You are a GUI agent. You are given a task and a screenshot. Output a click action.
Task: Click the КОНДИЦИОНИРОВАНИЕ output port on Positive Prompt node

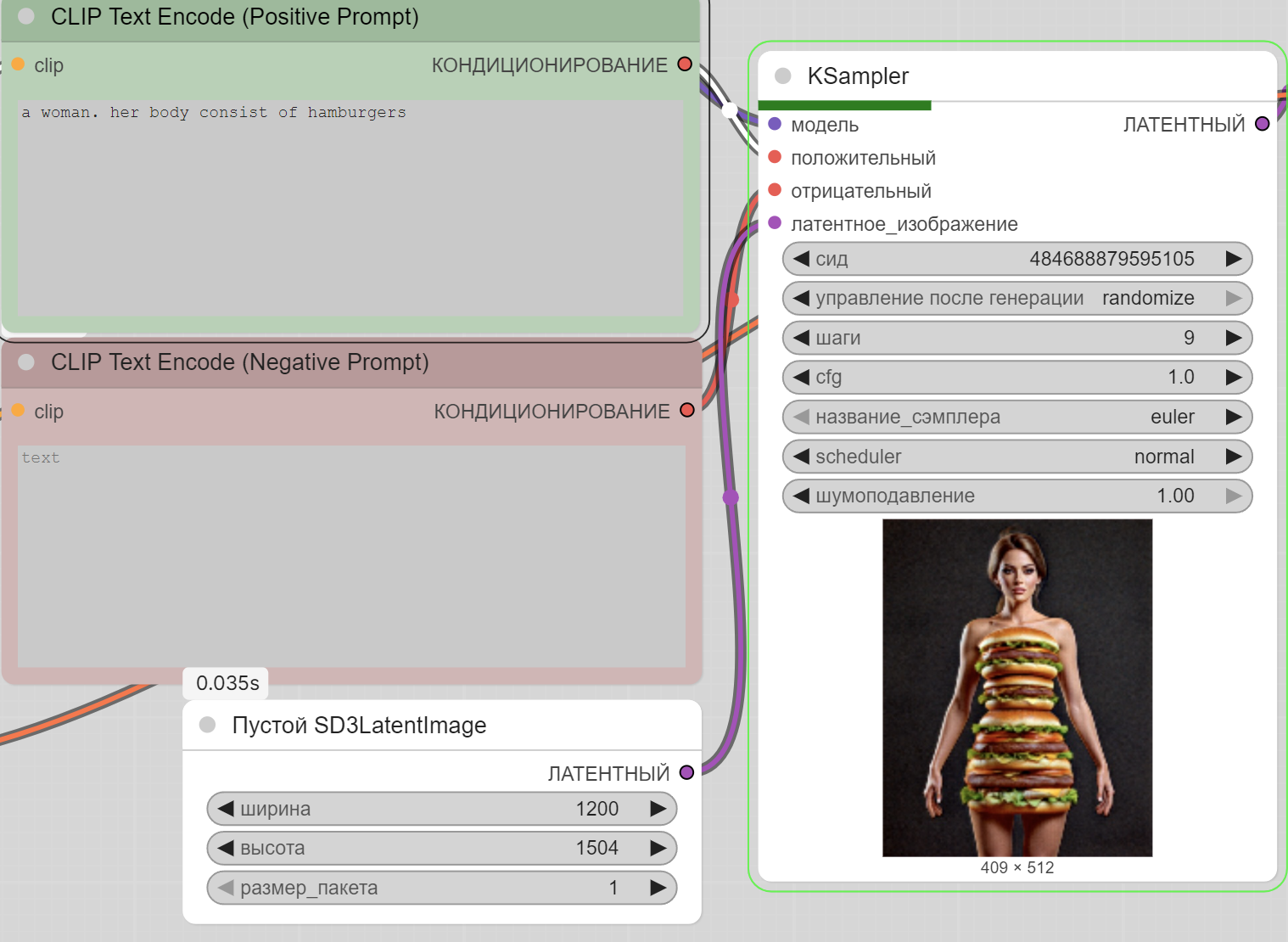pyautogui.click(x=685, y=64)
